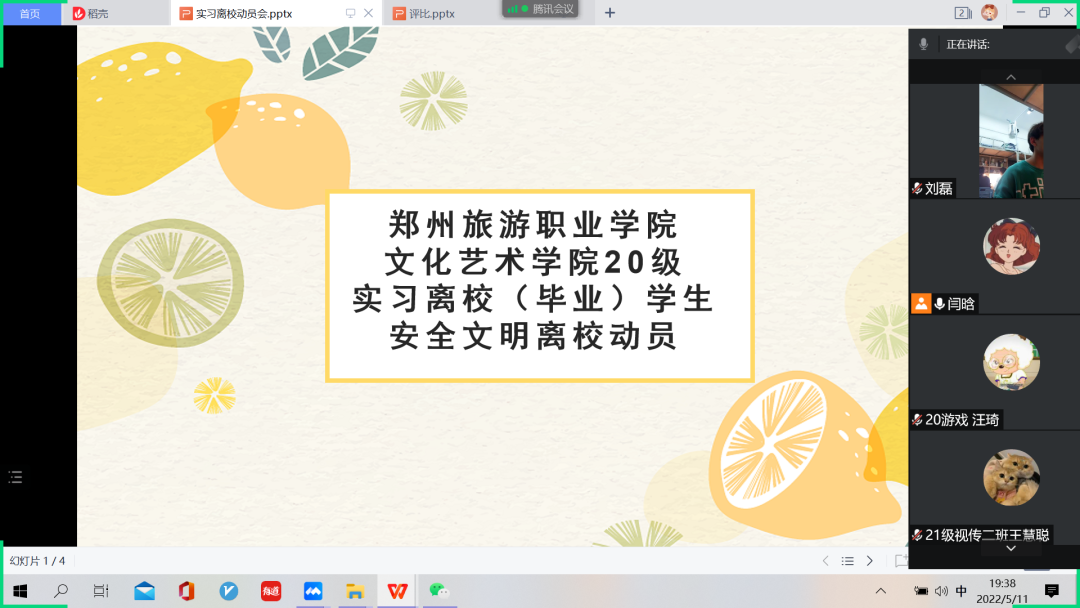The height and width of the screenshot is (608, 1080).
Task: Click the Youdao red taskbar icon
Action: 270,591
